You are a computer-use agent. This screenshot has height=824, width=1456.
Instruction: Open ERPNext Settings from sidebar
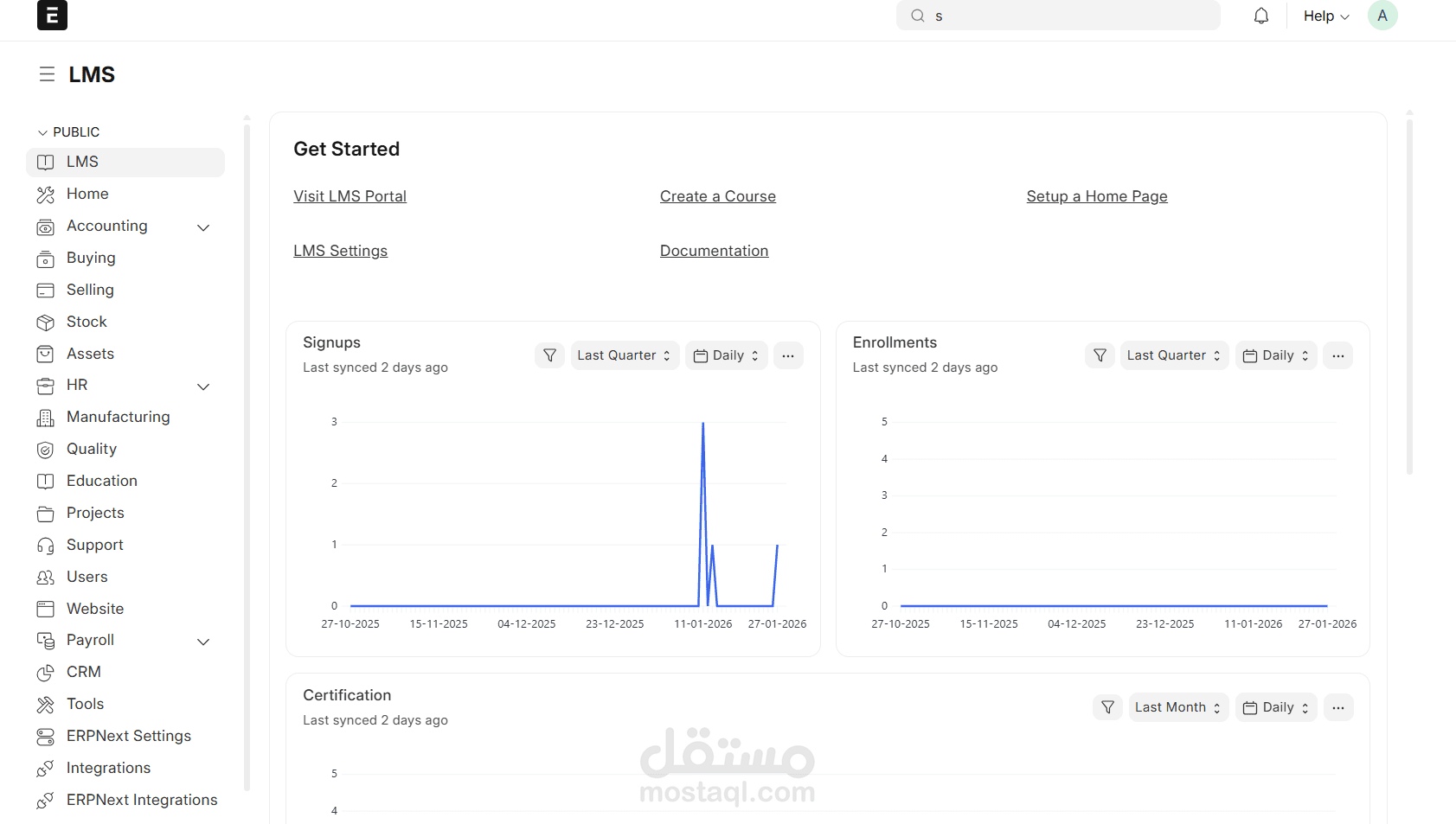click(129, 735)
